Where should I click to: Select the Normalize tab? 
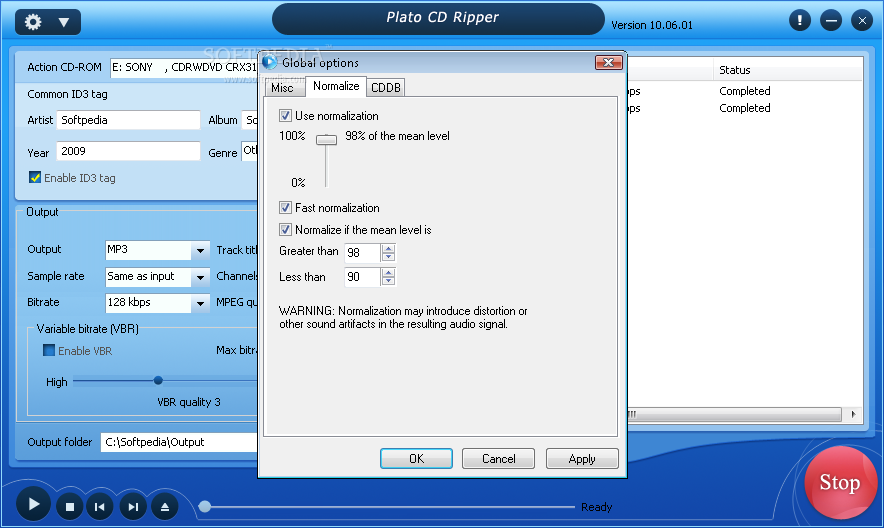point(336,86)
